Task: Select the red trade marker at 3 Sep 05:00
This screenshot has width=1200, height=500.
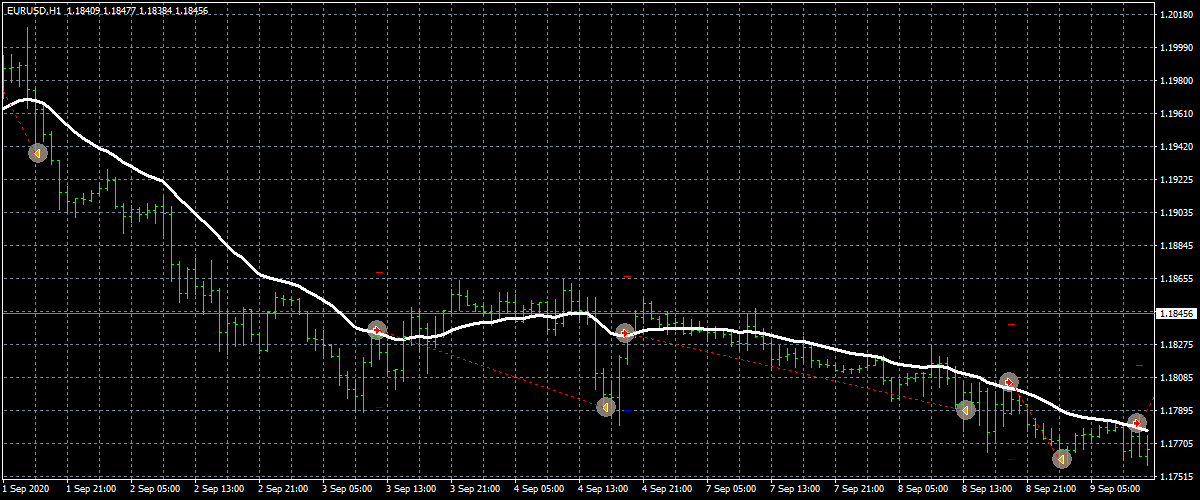Action: (376, 329)
